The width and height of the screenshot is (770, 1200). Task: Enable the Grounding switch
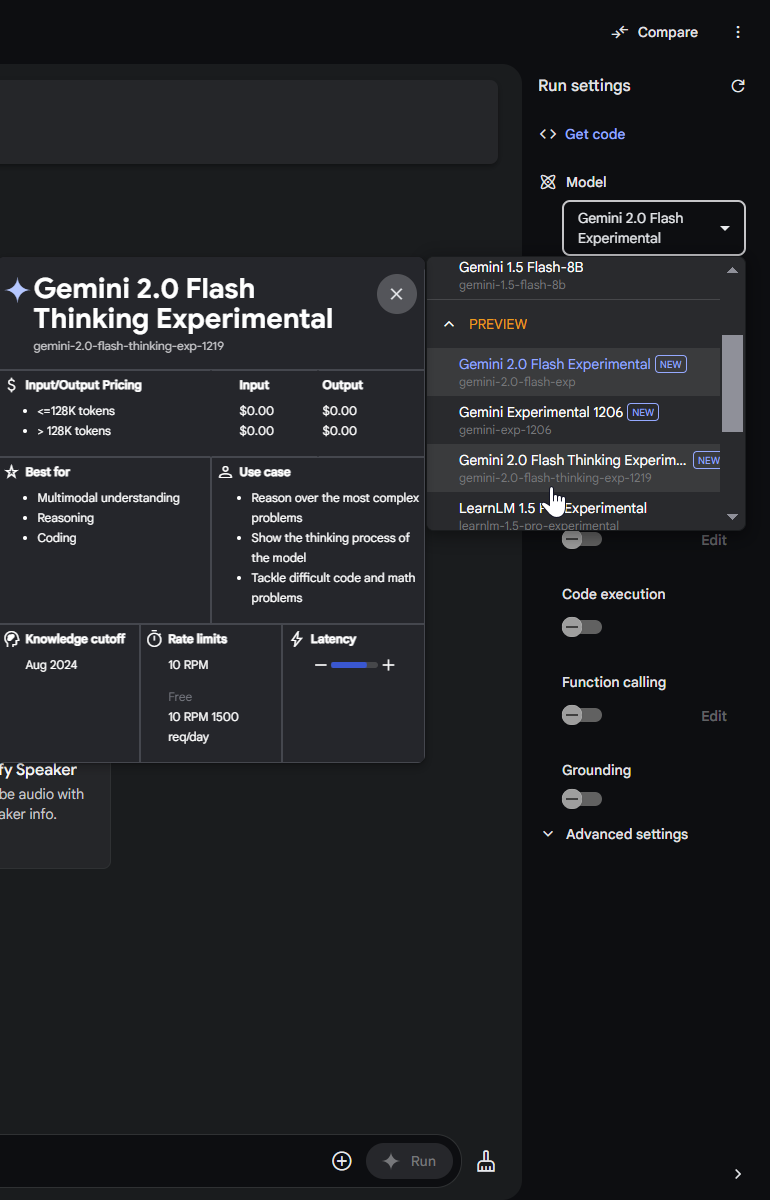coord(582,799)
